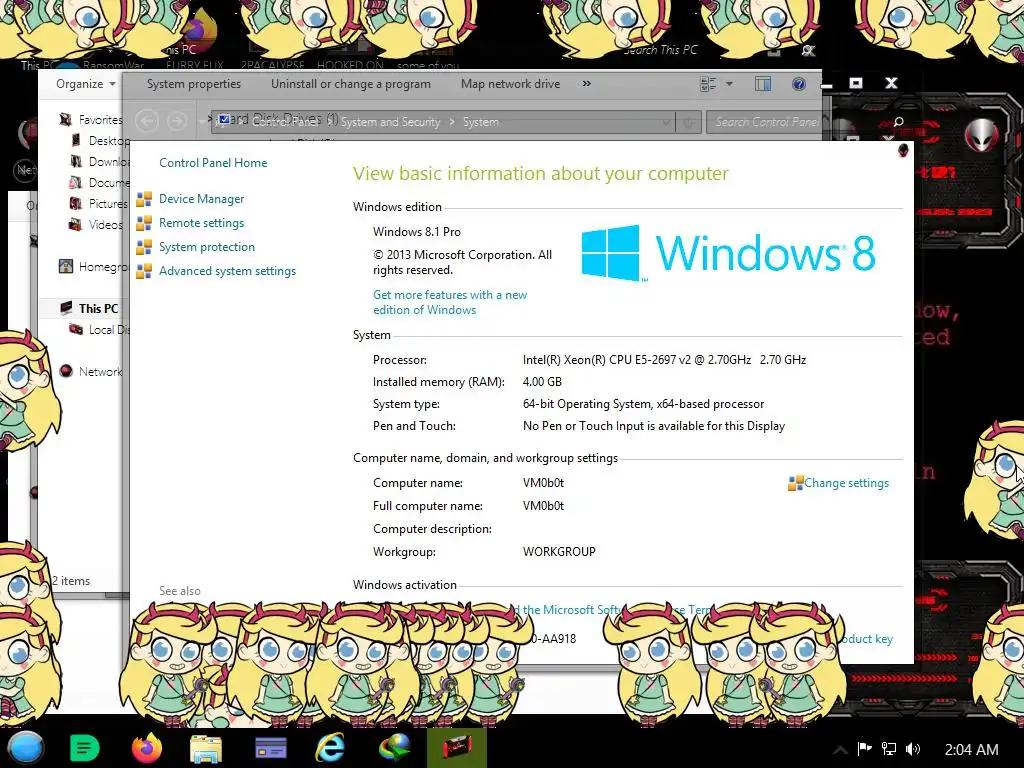Click the WORKGROUP value text
1024x768 pixels.
pyautogui.click(x=559, y=552)
